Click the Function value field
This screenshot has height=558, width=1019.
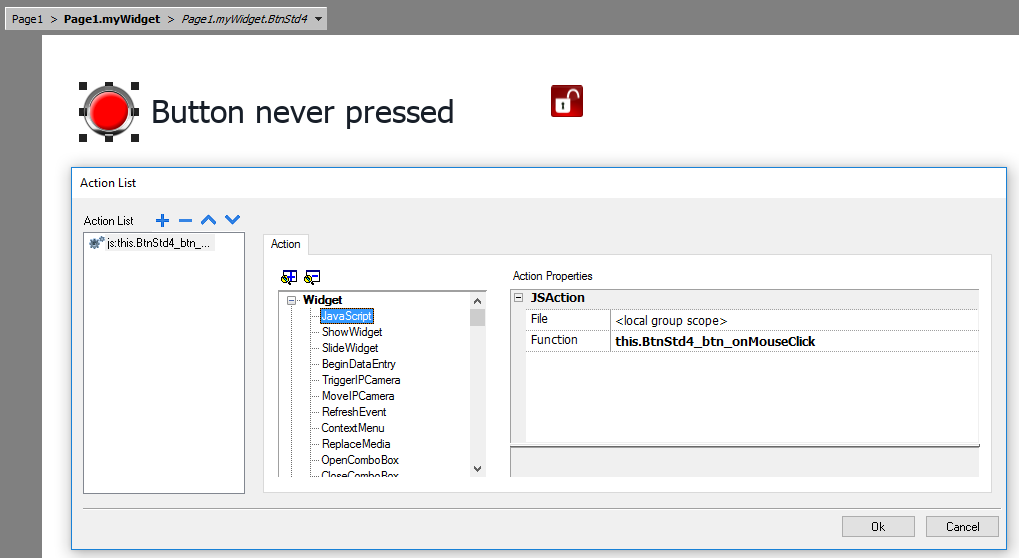pos(794,341)
